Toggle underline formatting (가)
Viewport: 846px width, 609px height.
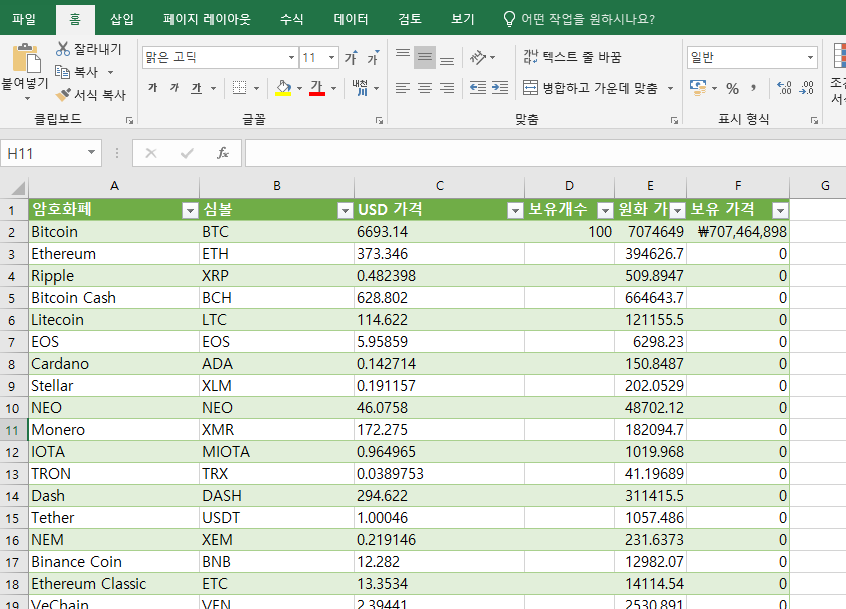click(x=196, y=87)
